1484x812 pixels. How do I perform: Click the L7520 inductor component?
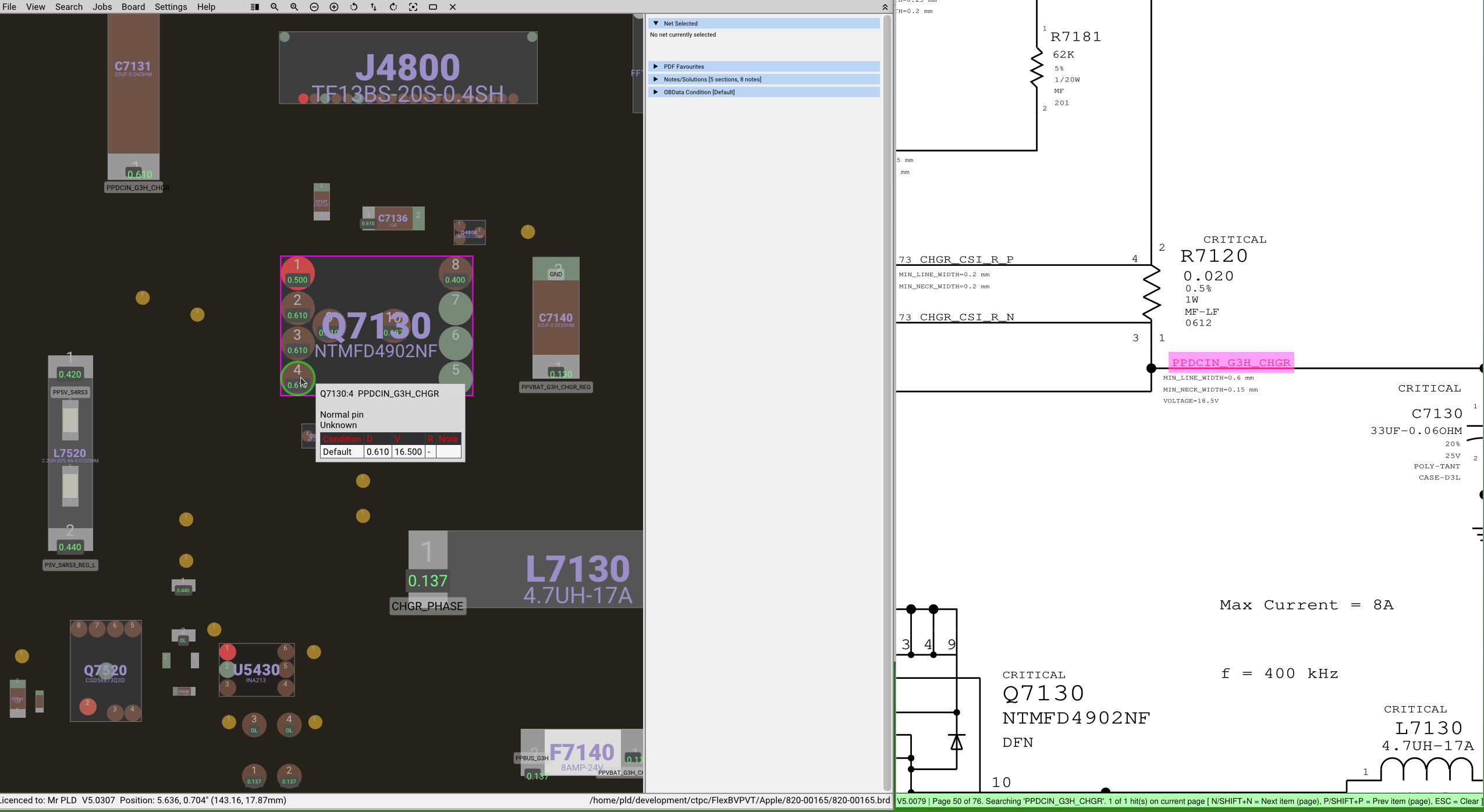[x=70, y=453]
